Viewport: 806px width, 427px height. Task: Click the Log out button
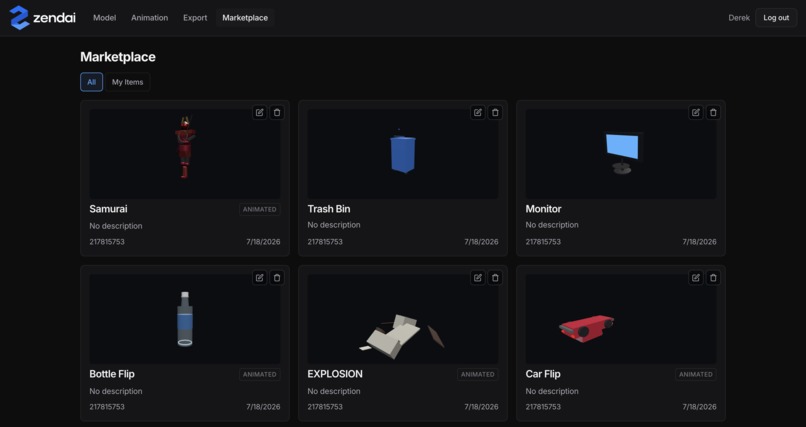coord(776,17)
